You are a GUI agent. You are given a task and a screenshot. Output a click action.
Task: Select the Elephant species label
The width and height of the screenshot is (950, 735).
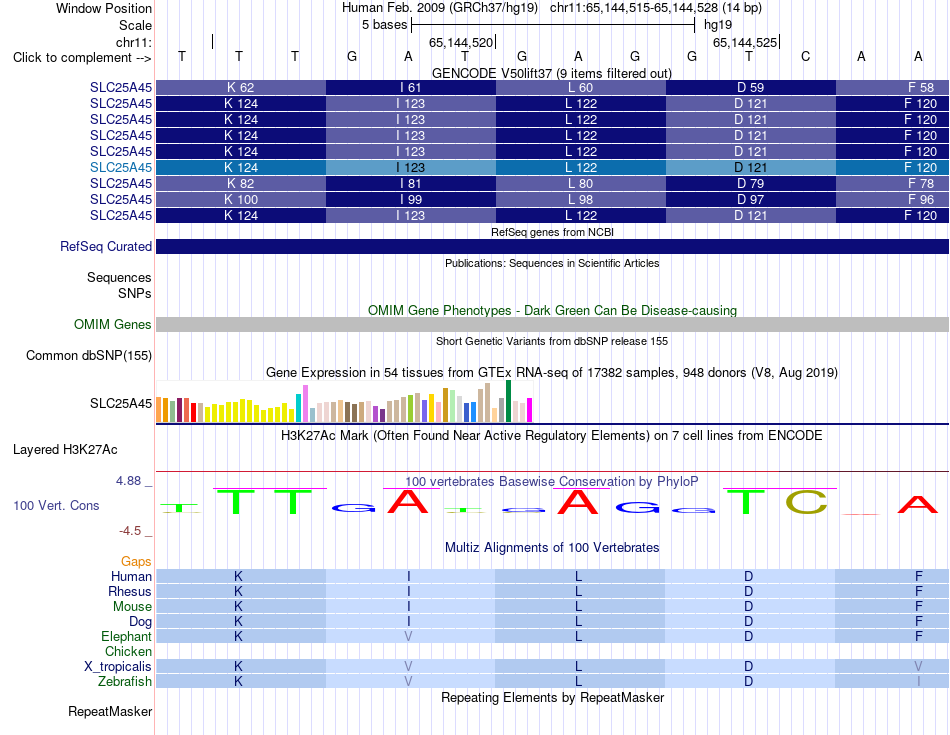click(x=127, y=637)
